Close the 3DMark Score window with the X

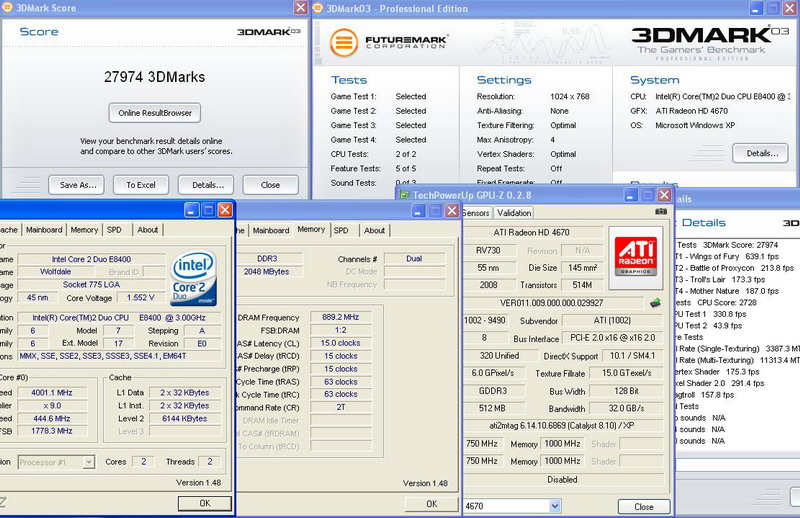coord(301,8)
